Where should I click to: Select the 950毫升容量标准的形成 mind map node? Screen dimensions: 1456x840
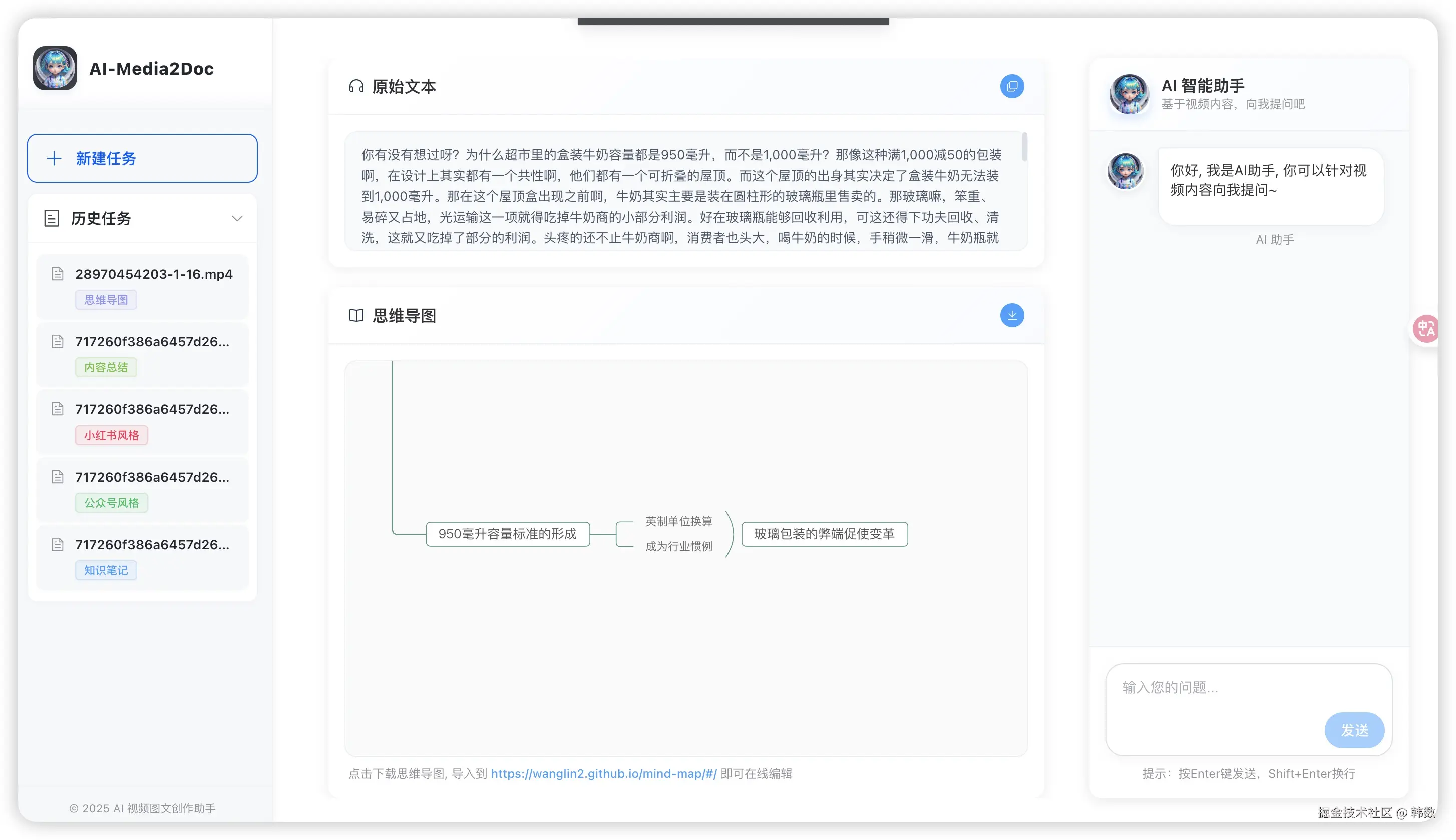[507, 534]
